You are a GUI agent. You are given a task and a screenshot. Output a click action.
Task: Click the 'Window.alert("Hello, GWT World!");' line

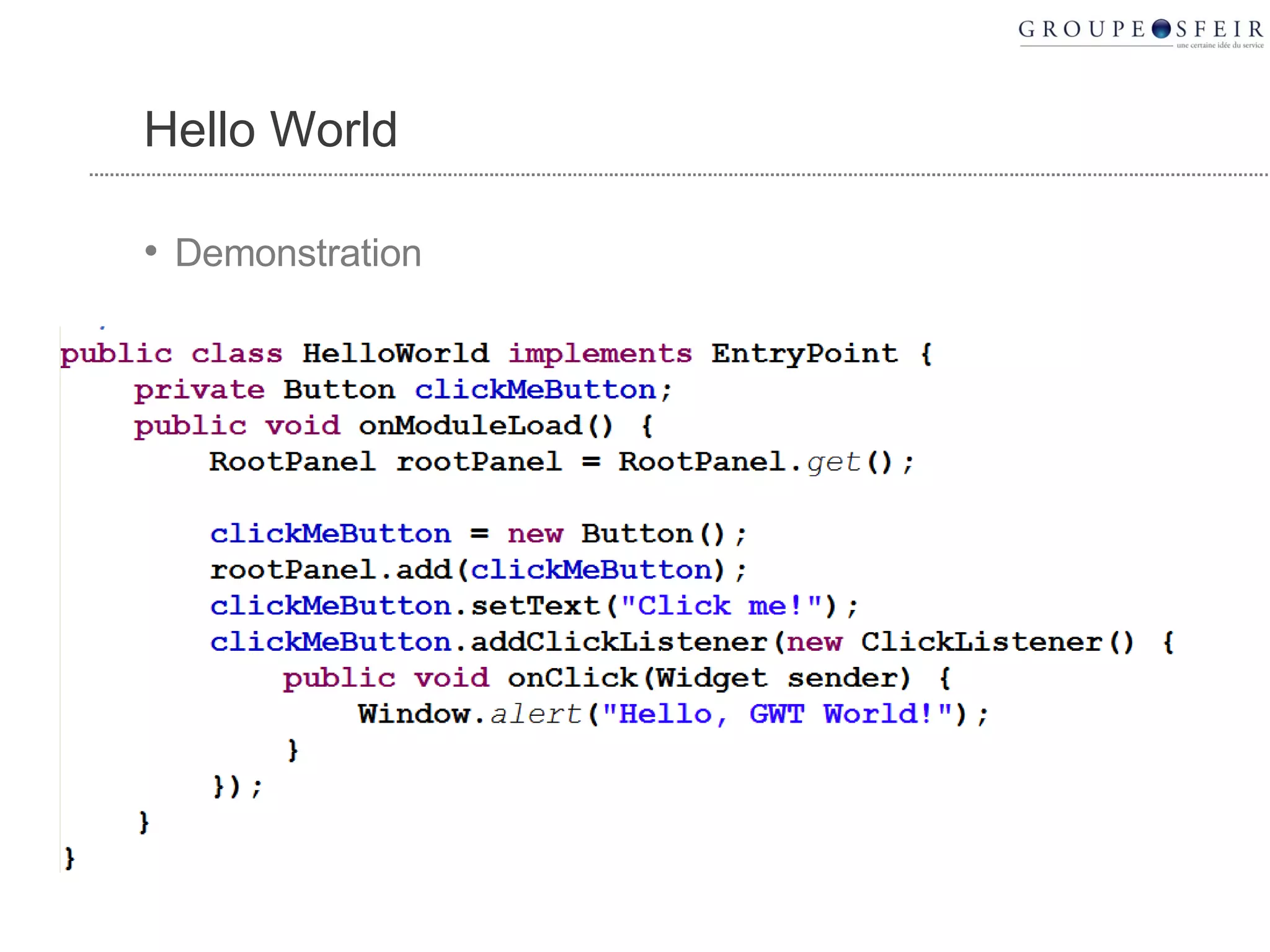point(673,715)
